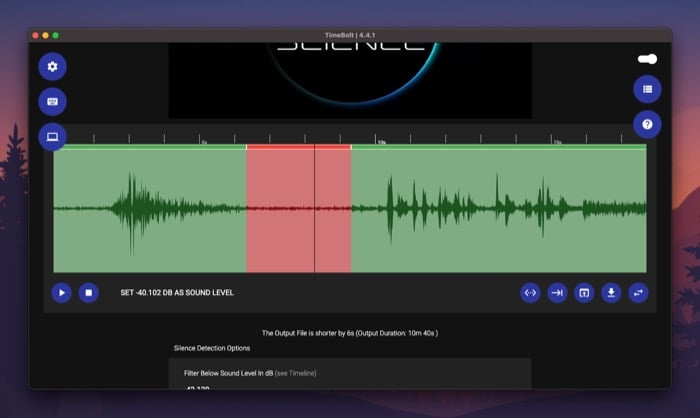Toggle the switch at top right

coord(647,59)
